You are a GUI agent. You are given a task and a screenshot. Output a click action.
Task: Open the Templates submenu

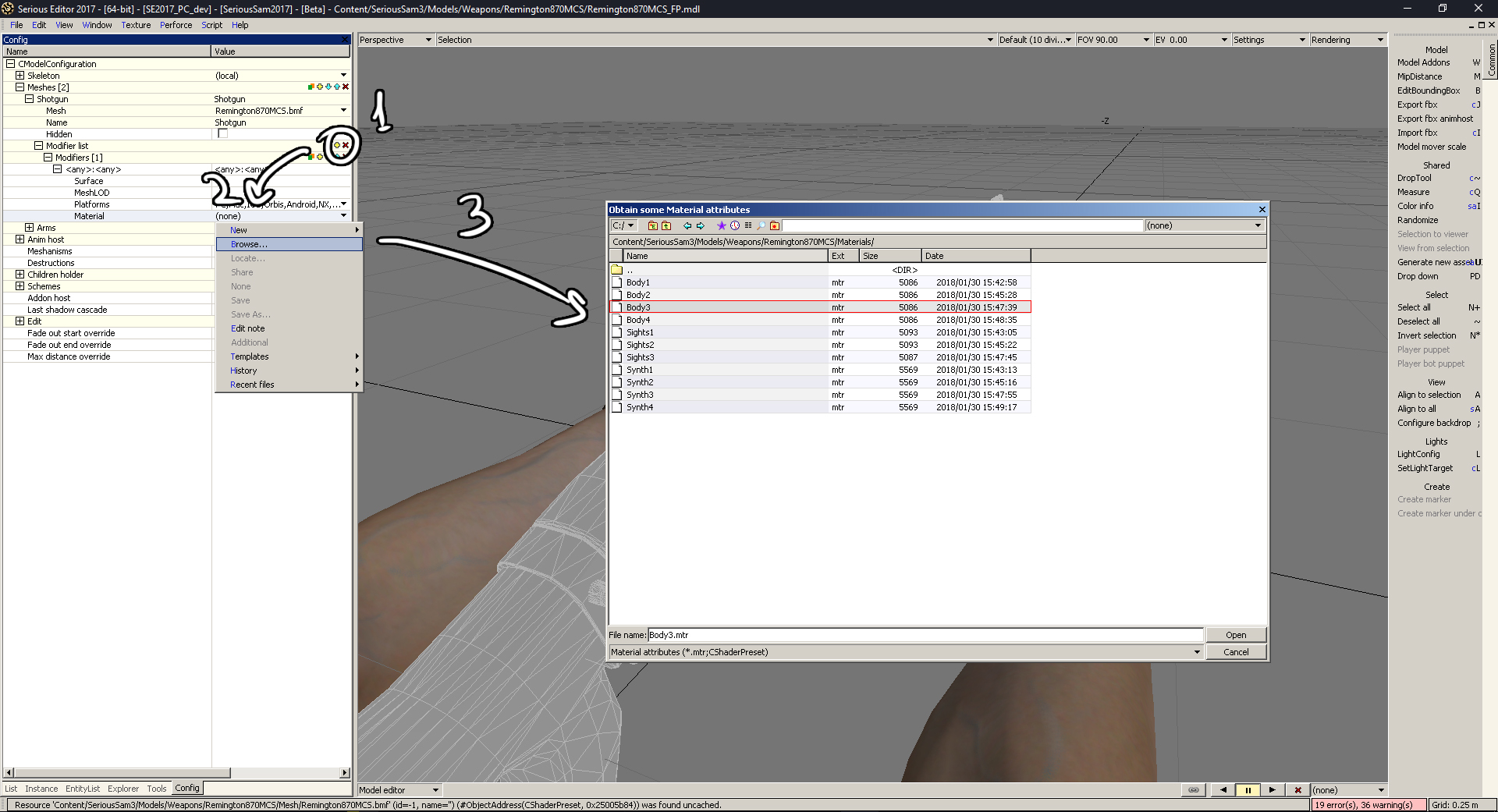[x=289, y=356]
